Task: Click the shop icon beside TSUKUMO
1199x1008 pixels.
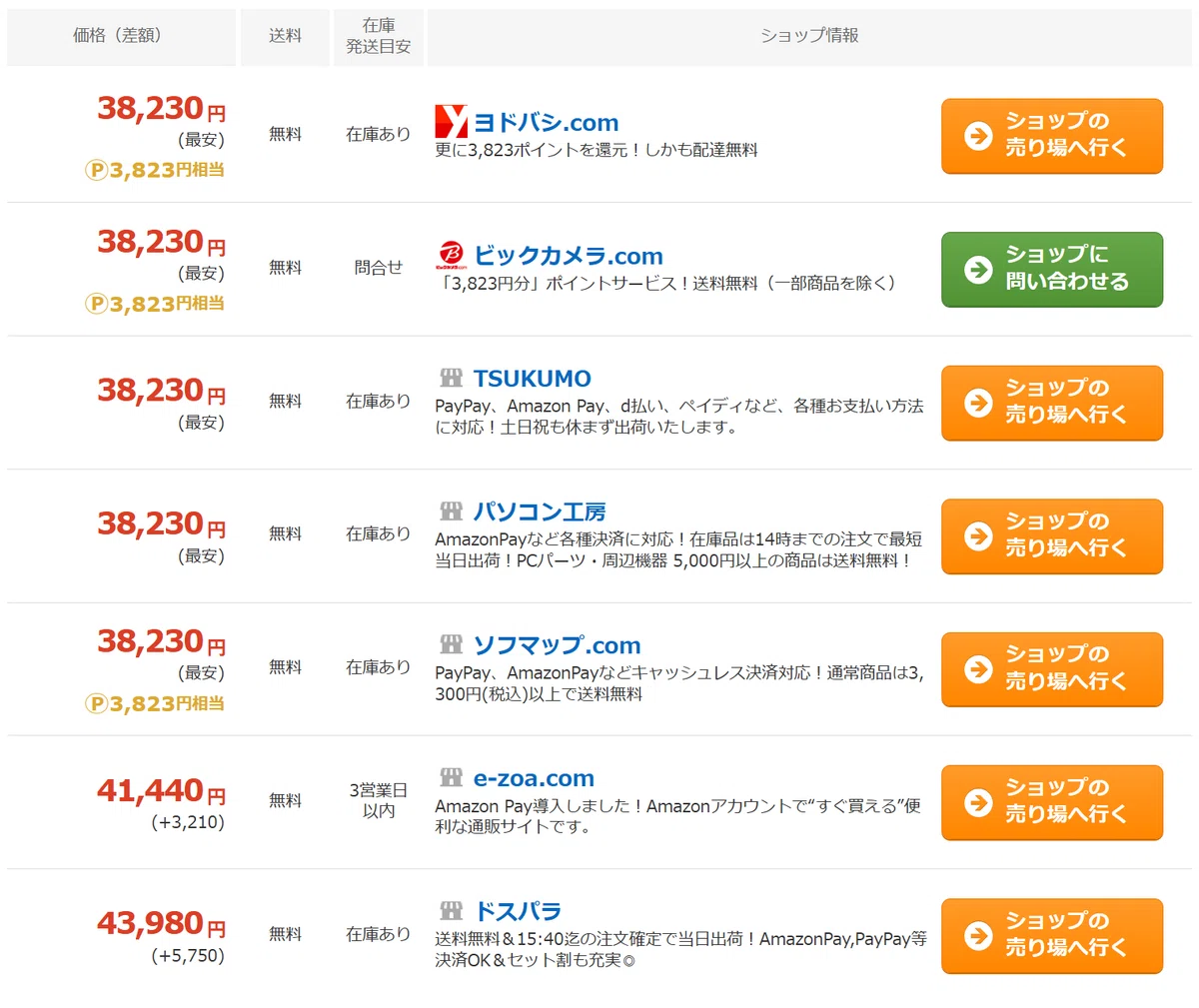Action: [x=451, y=378]
